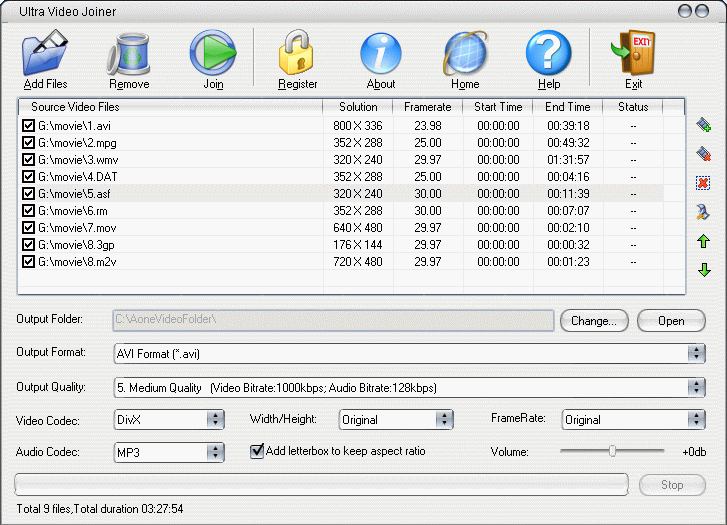Click the Volume slider handle
The height and width of the screenshot is (525, 727).
612,451
